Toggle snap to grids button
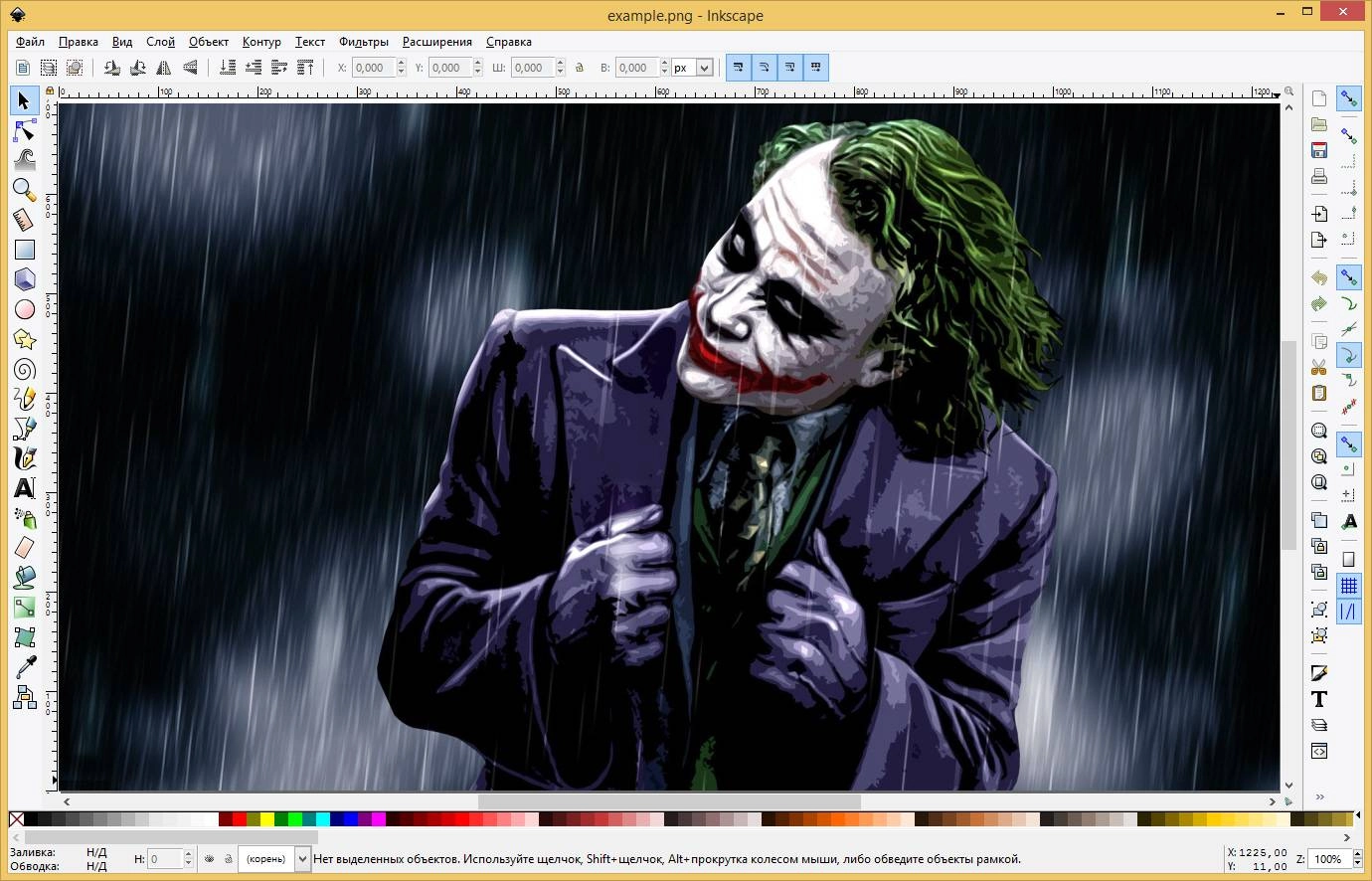The image size is (1372, 881). click(x=1349, y=586)
